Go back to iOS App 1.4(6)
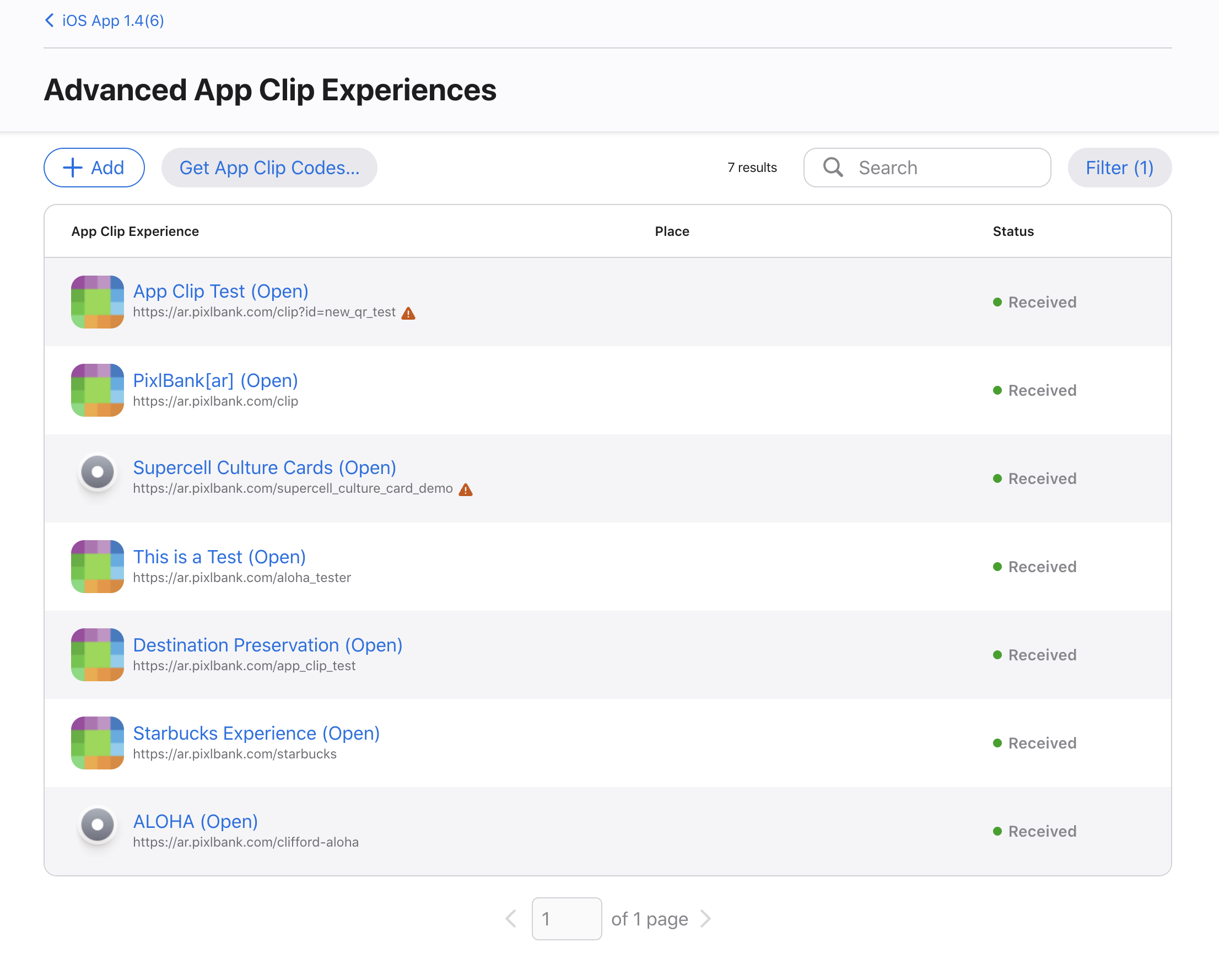 (x=105, y=21)
